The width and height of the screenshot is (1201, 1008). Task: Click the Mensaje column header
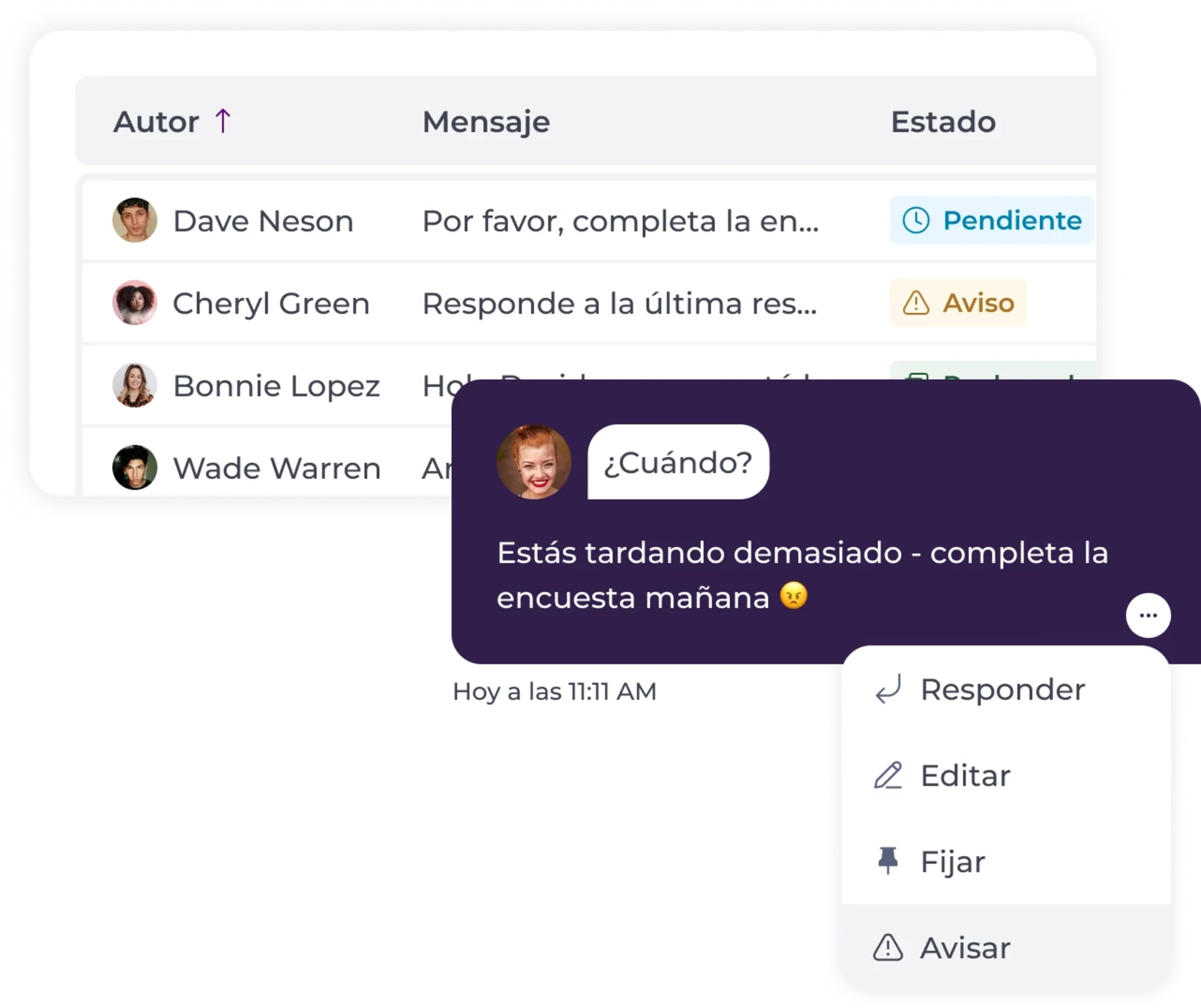pyautogui.click(x=486, y=122)
